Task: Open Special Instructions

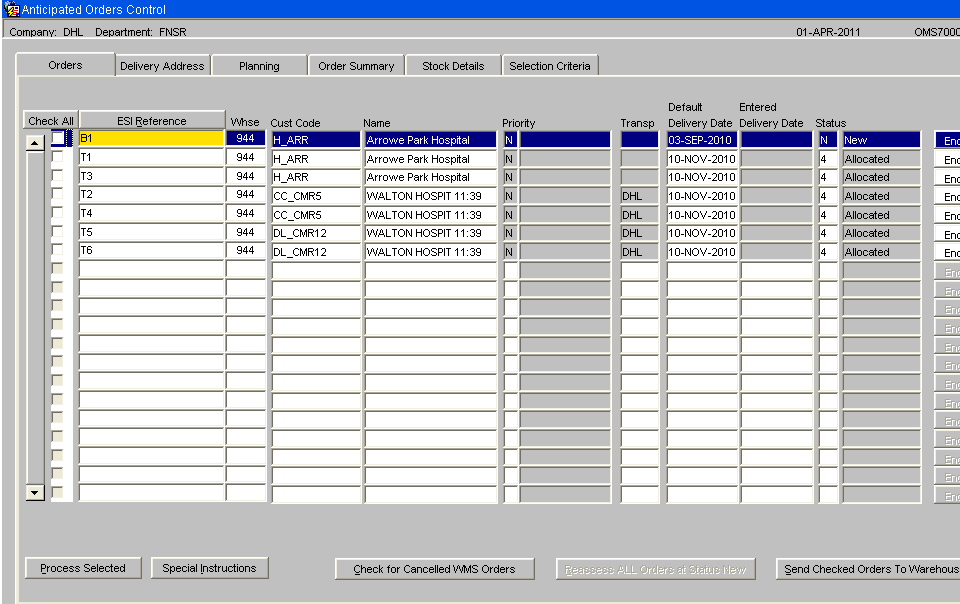Action: click(209, 568)
